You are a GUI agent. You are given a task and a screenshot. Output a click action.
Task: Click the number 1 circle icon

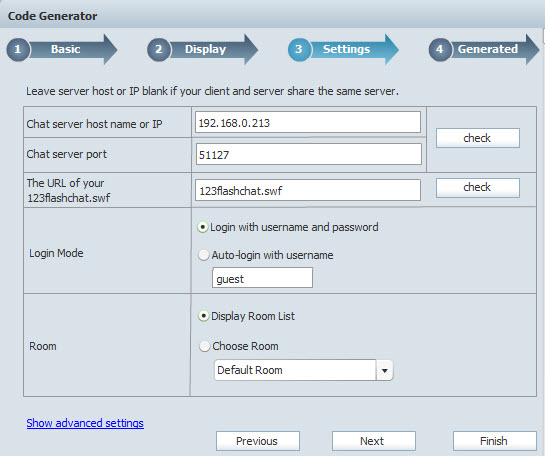18,49
